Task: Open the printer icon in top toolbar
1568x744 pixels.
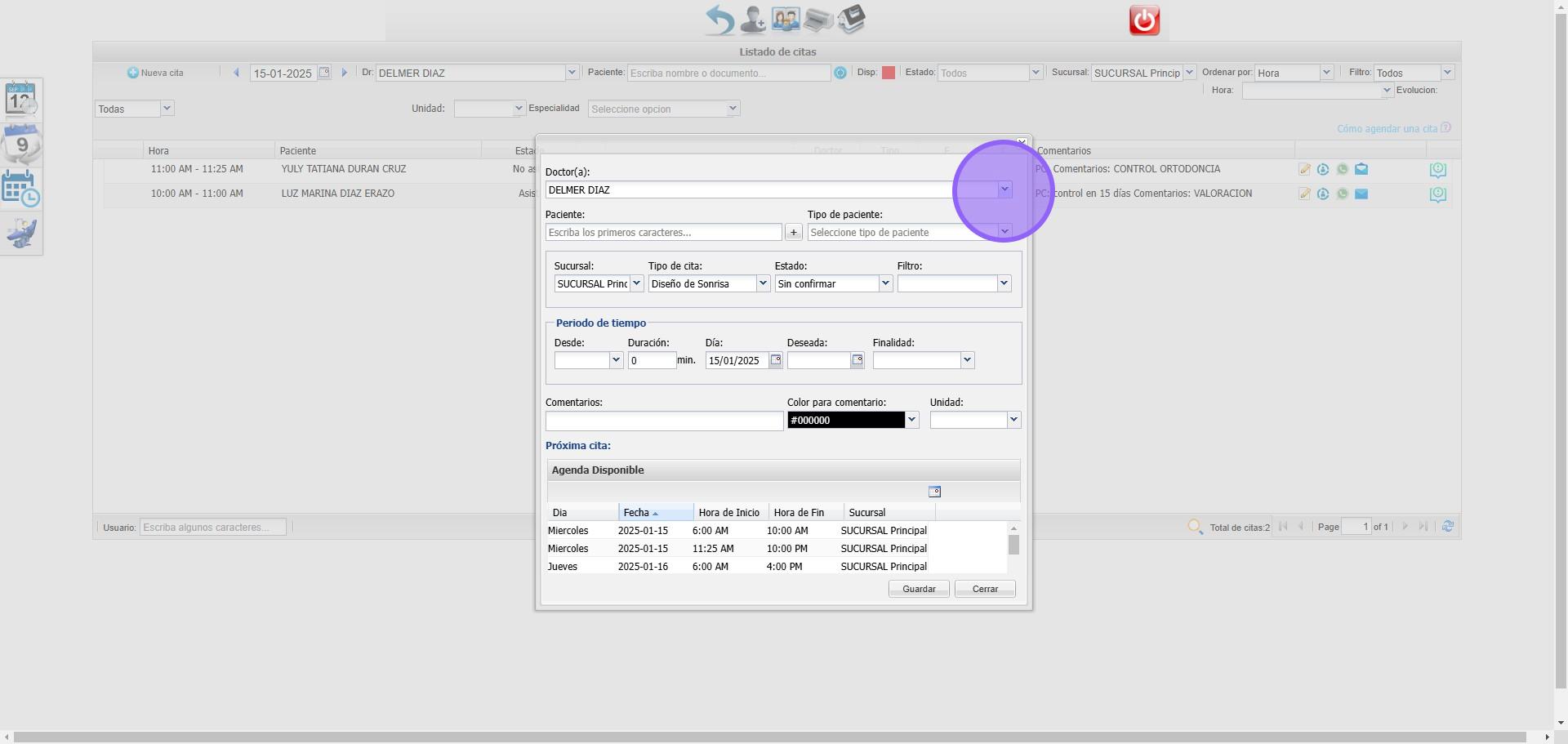Action: click(817, 20)
